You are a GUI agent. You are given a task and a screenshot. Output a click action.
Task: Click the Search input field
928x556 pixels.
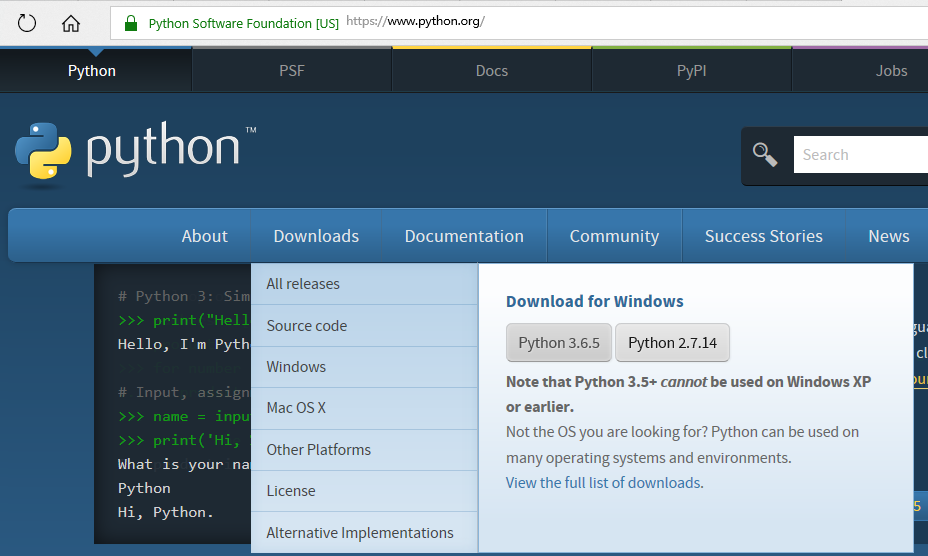tap(861, 155)
